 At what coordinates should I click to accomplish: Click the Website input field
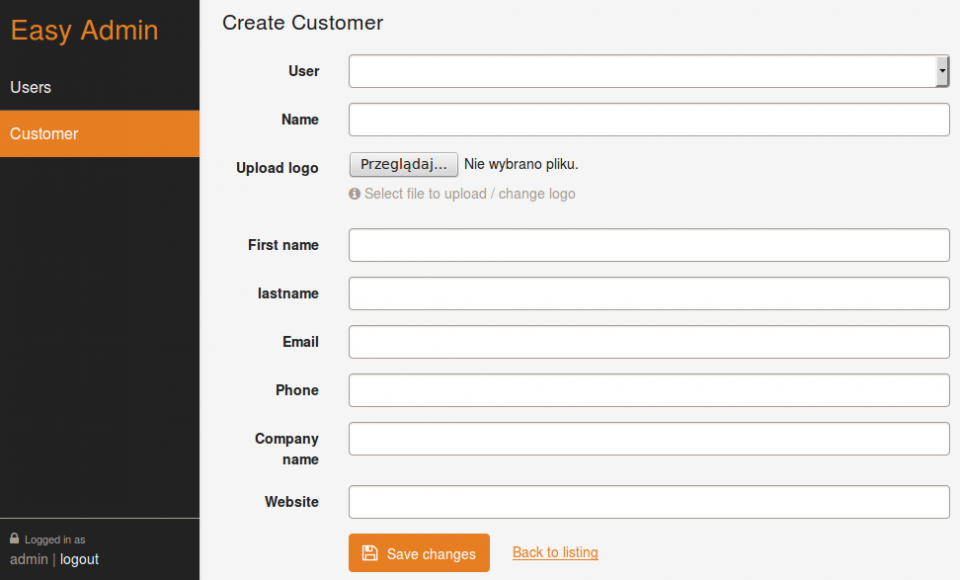tap(648, 502)
